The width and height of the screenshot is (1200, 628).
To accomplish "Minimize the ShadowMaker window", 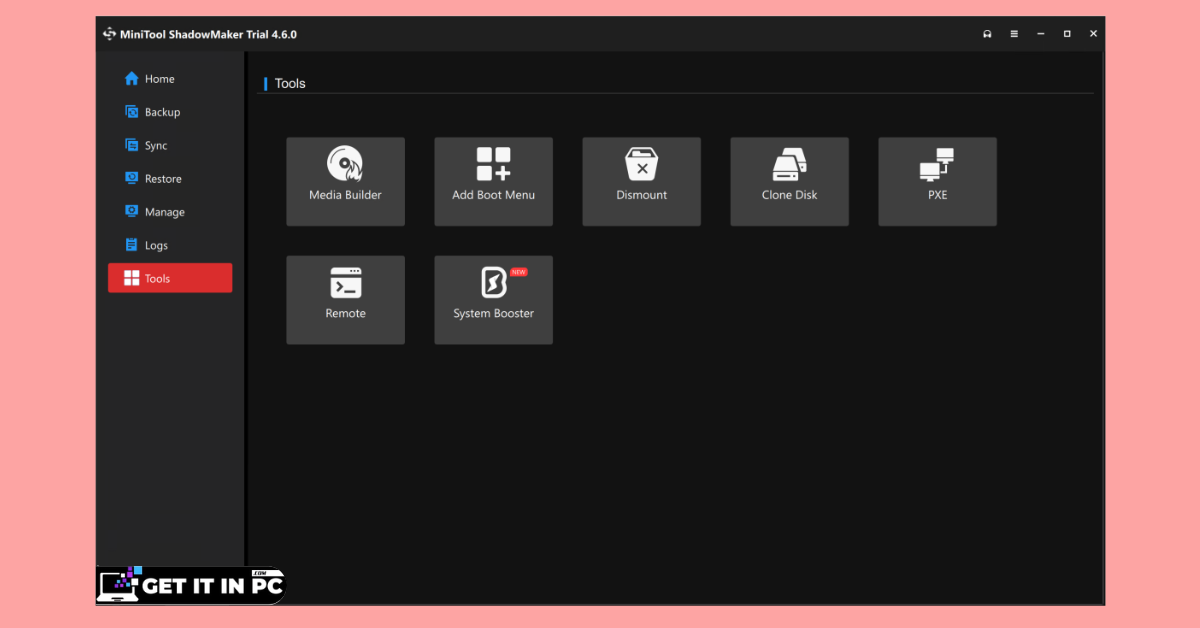I will pos(1040,34).
